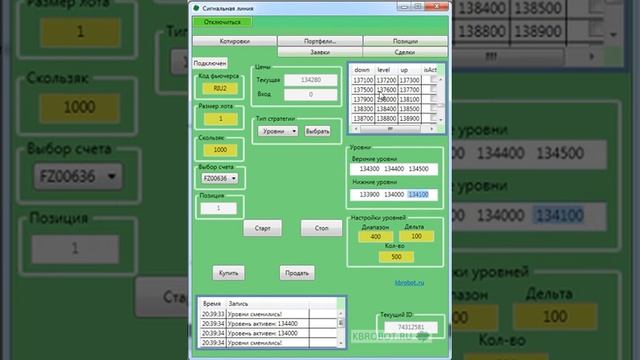
Task: Click the futures code field RIU2
Action: (220, 89)
